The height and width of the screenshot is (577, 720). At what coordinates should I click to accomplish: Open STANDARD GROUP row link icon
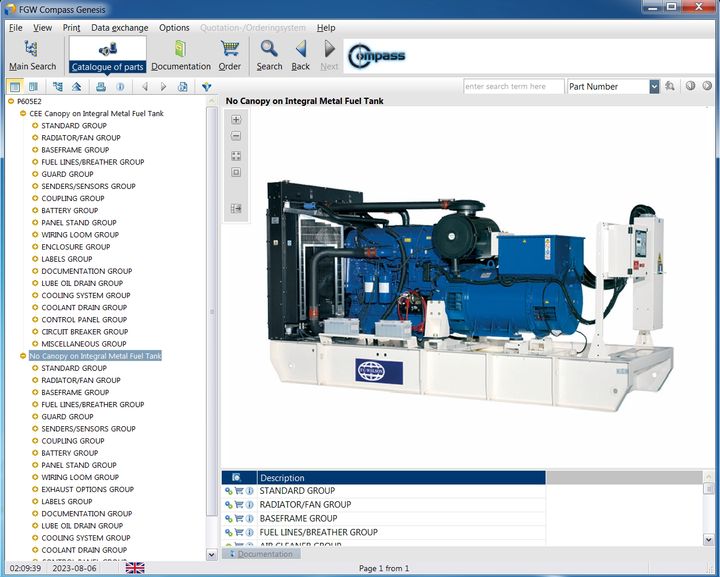228,491
